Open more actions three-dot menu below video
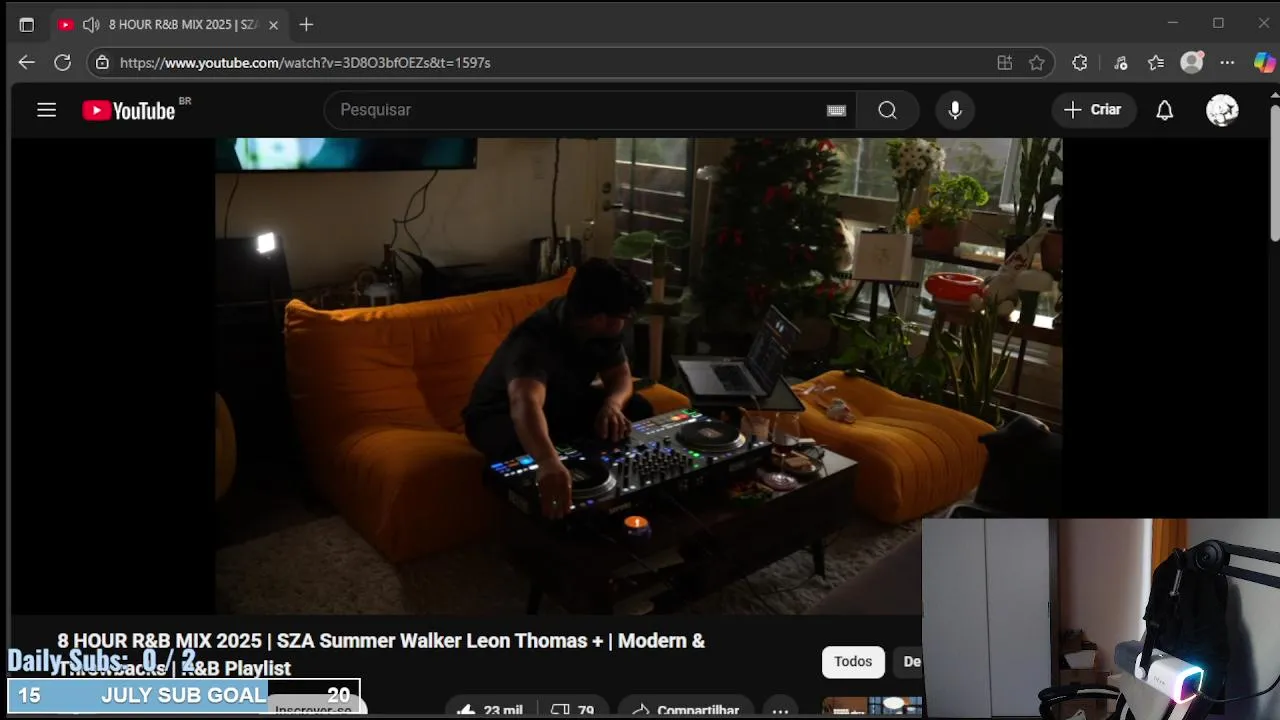Viewport: 1280px width, 720px height. click(x=780, y=710)
